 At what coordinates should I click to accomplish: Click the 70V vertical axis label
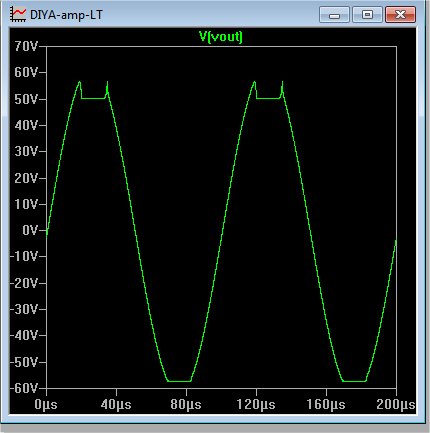tap(26, 46)
